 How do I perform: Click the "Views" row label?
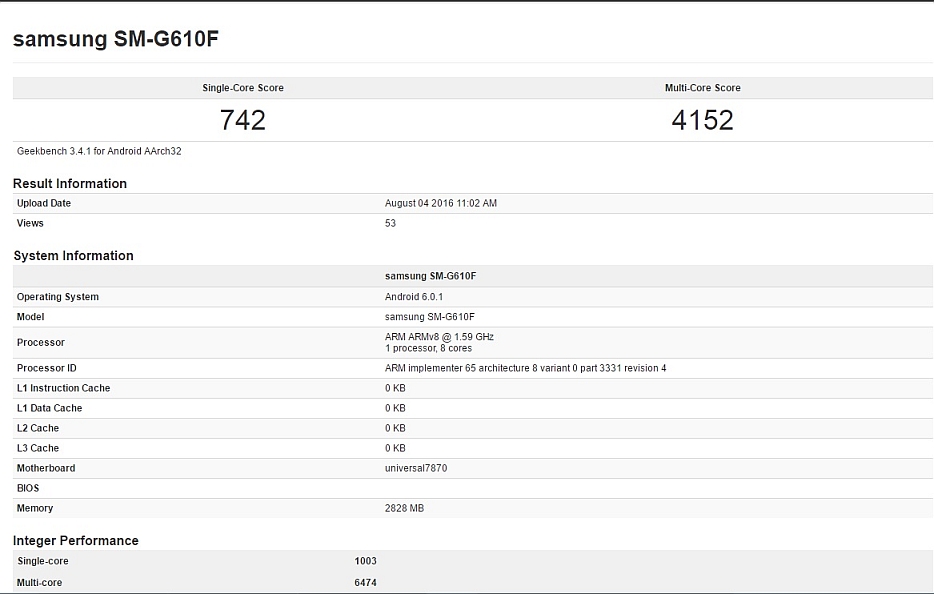click(x=30, y=223)
